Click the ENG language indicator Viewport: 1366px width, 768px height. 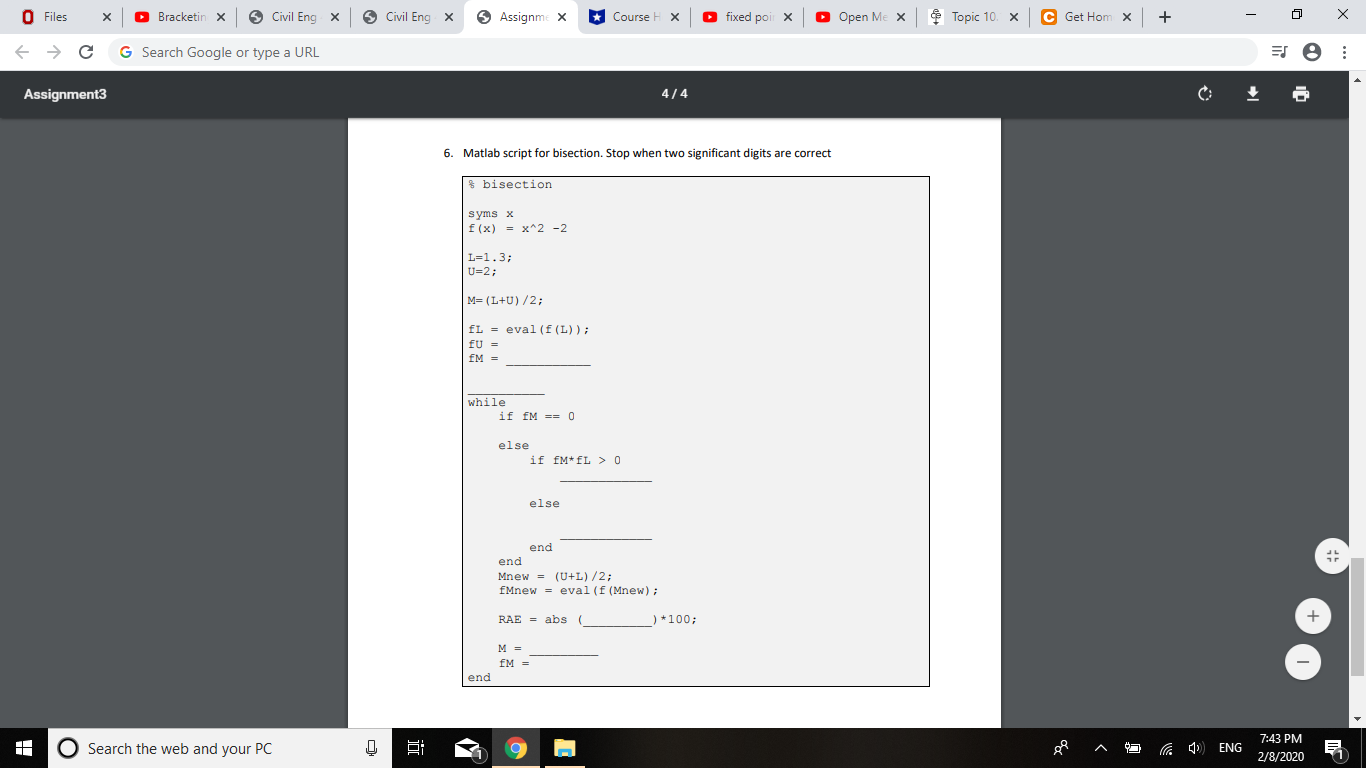click(x=1229, y=747)
